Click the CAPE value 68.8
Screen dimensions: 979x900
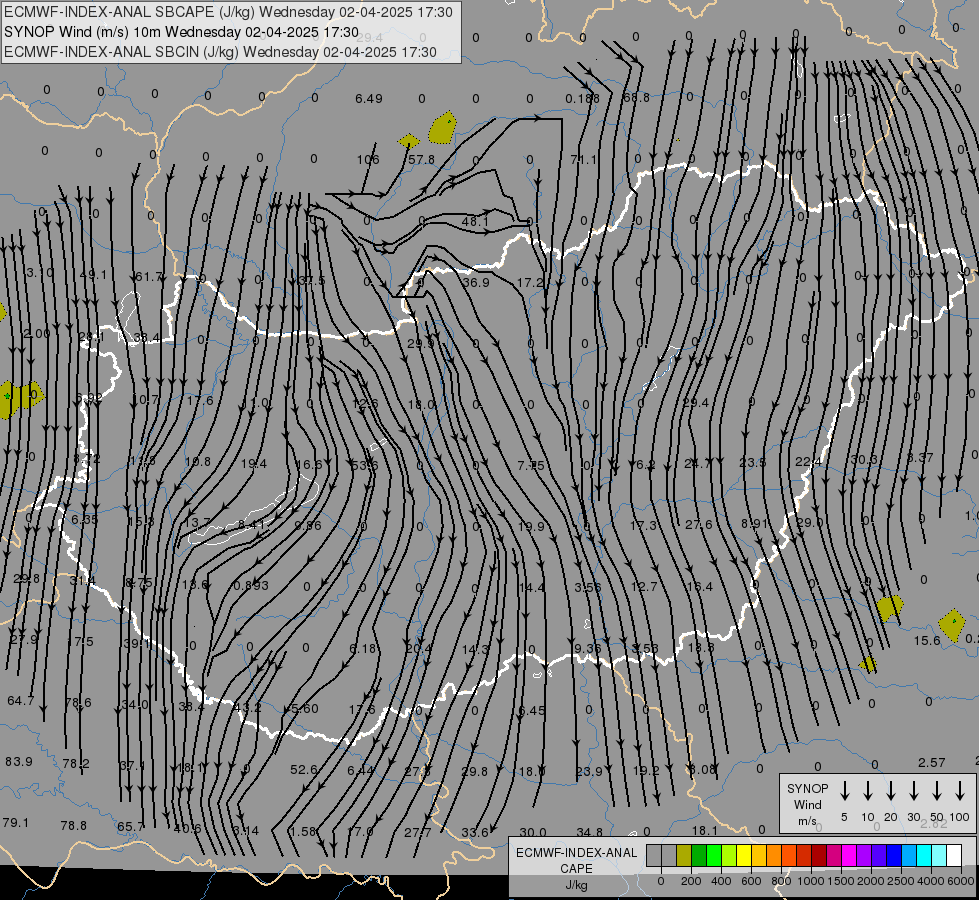coord(636,97)
